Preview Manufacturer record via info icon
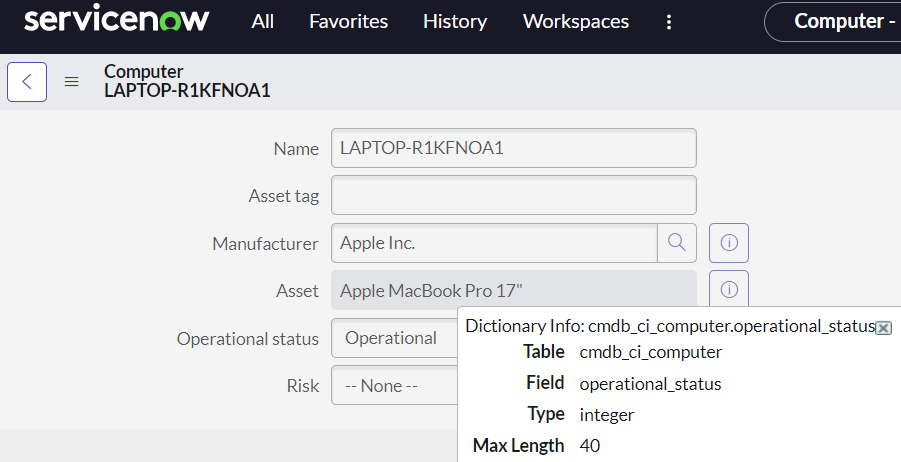Viewport: 901px width, 462px height. 729,243
